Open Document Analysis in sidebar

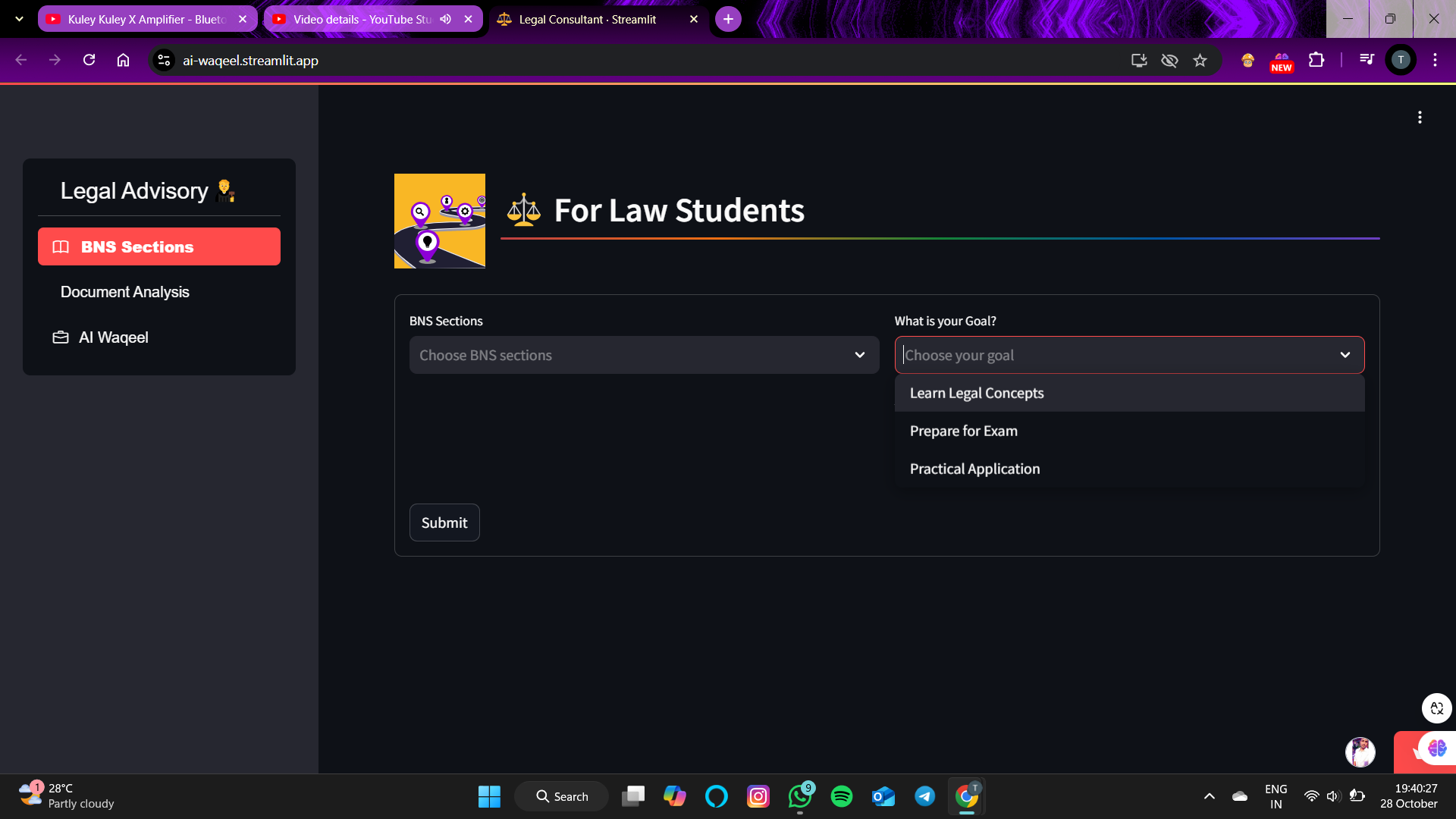[x=125, y=292]
